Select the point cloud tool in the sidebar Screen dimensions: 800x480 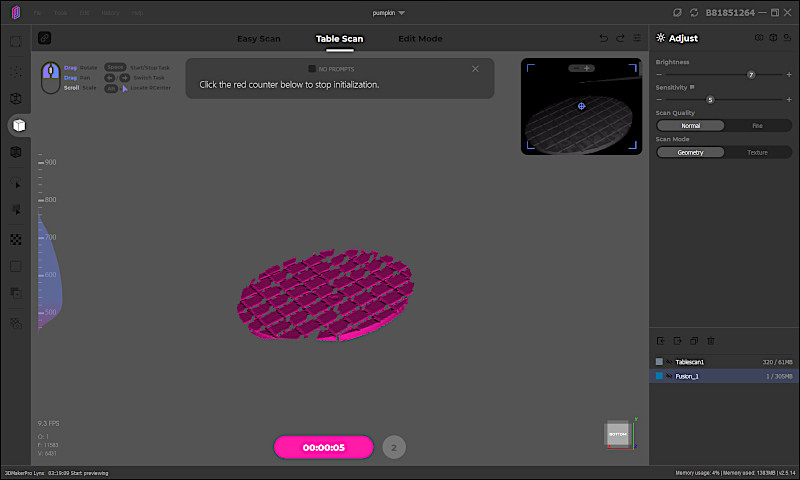(x=16, y=71)
